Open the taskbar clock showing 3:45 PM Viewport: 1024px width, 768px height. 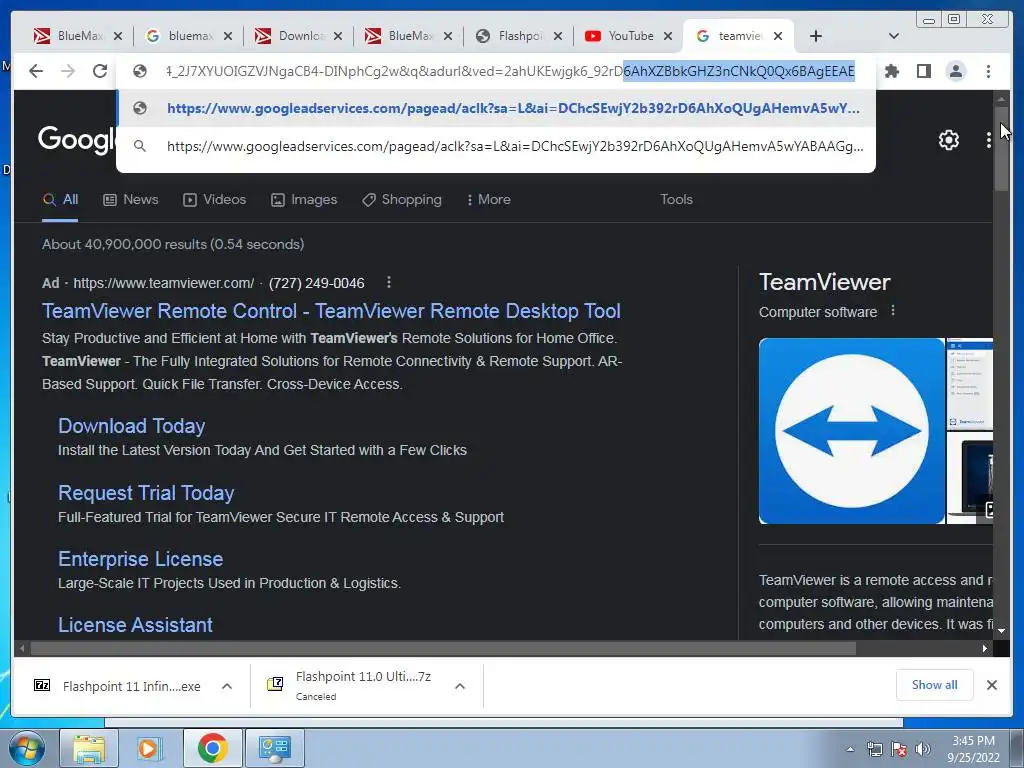tap(974, 749)
